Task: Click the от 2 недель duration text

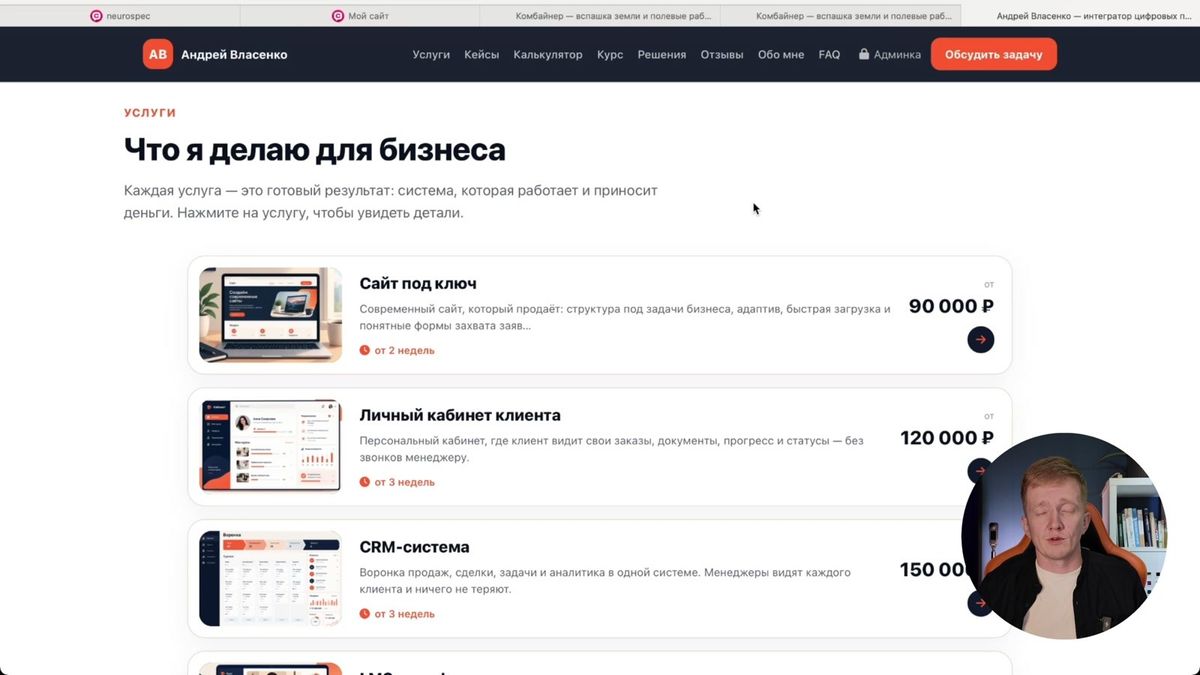Action: point(405,351)
